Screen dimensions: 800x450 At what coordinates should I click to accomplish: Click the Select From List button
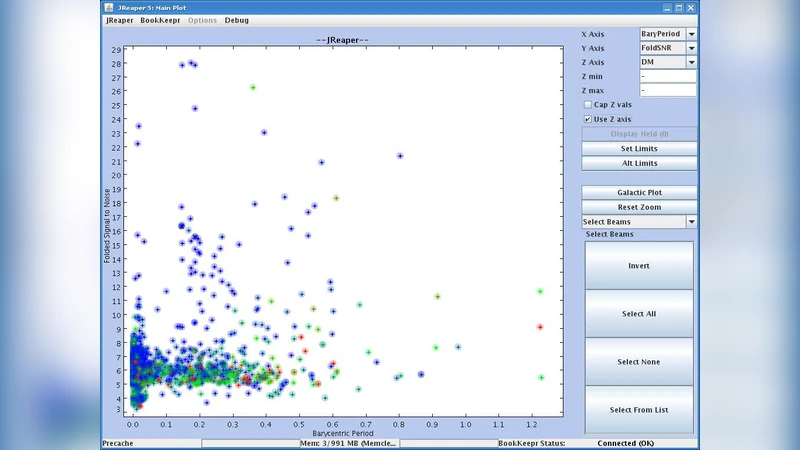click(638, 410)
